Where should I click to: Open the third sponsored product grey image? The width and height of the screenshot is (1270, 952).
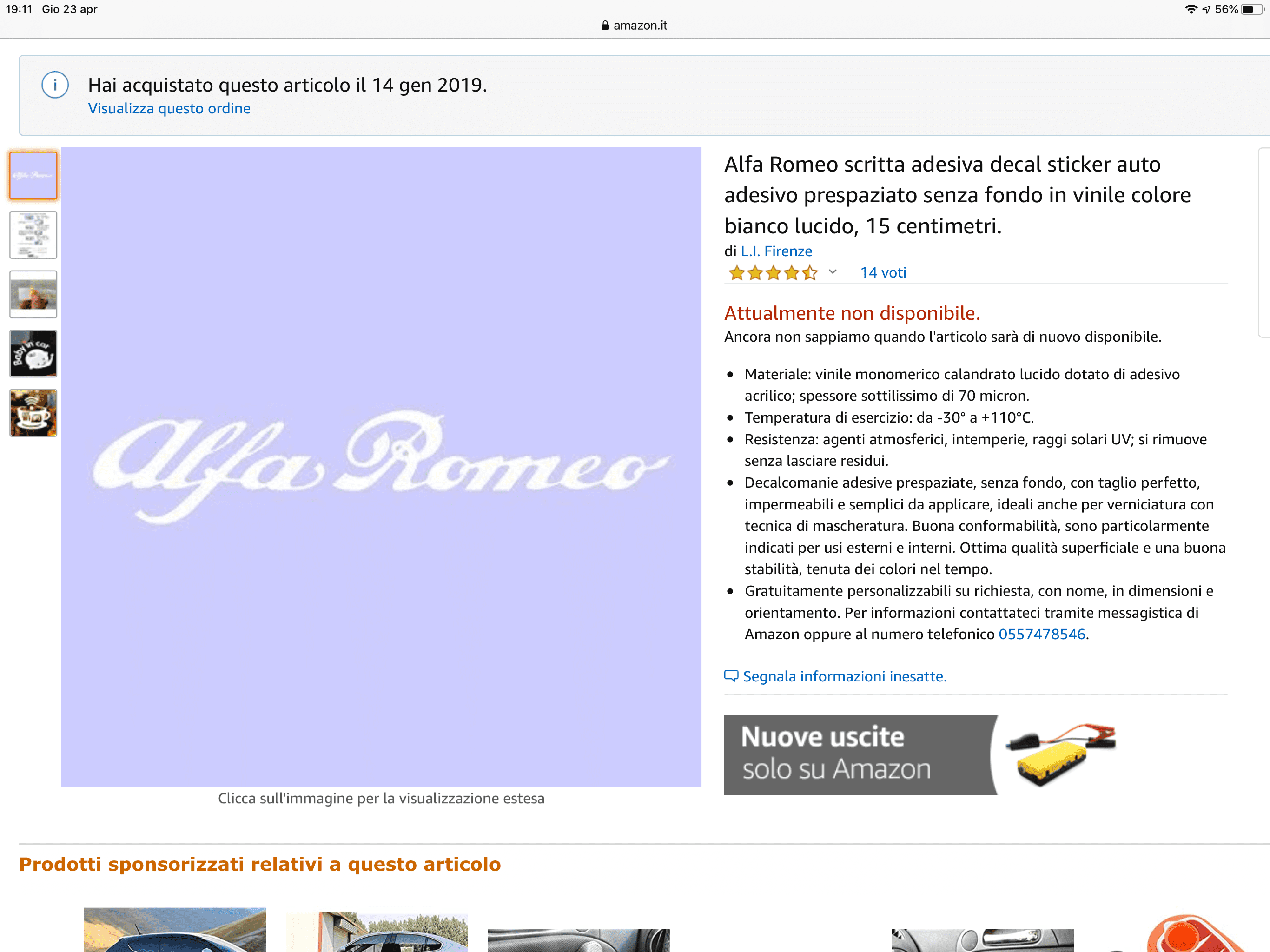click(x=579, y=940)
